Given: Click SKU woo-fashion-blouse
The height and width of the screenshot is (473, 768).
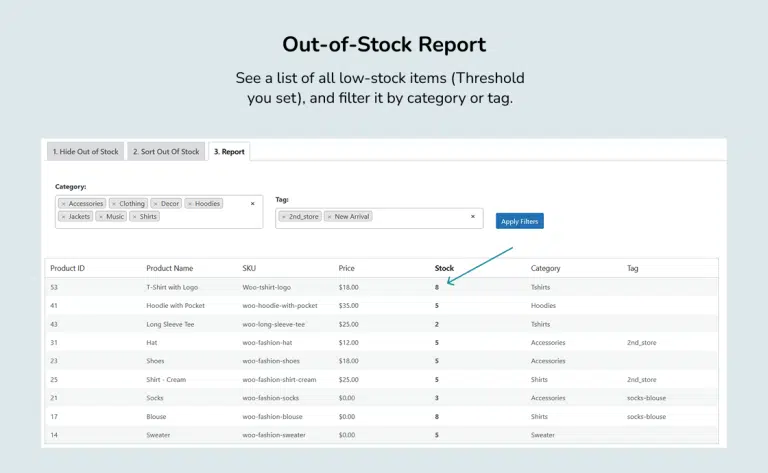Looking at the screenshot, I should [x=272, y=417].
